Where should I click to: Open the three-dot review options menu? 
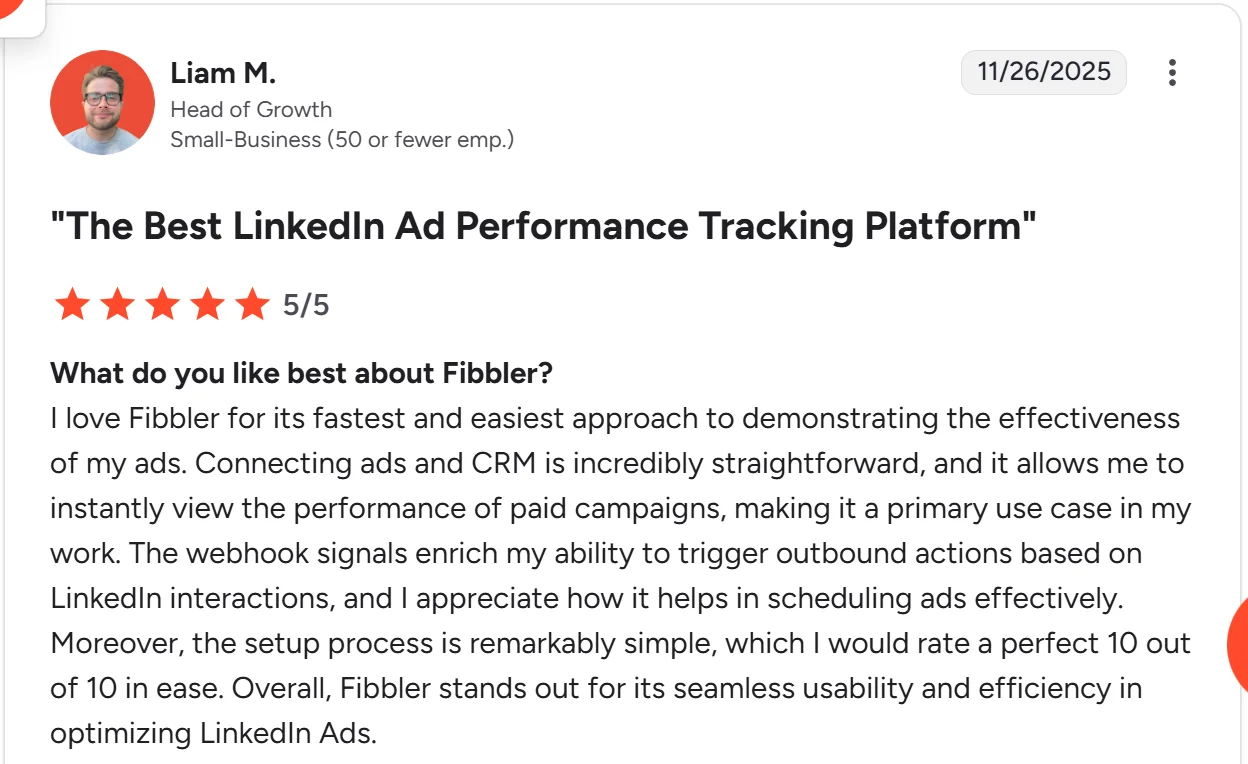pos(1172,73)
